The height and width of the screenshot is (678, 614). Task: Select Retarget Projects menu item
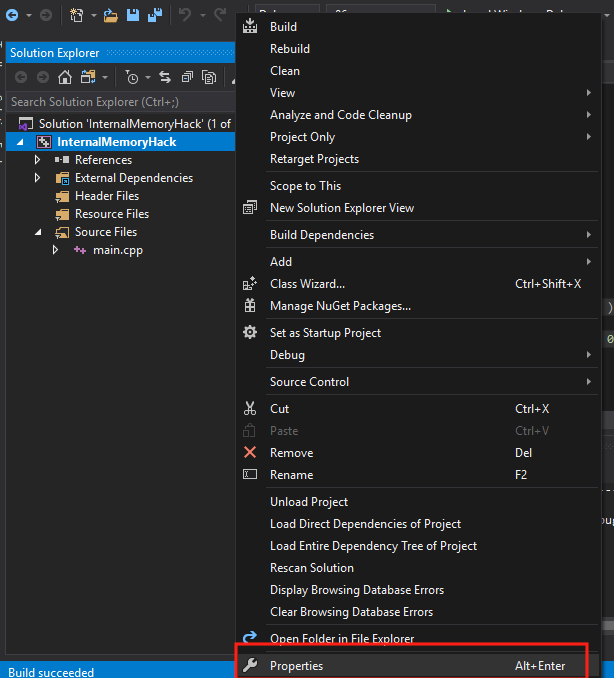click(x=314, y=159)
